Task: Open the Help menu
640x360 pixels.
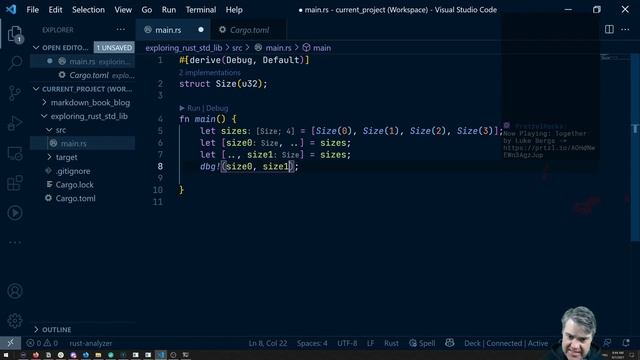Action: pos(234,9)
